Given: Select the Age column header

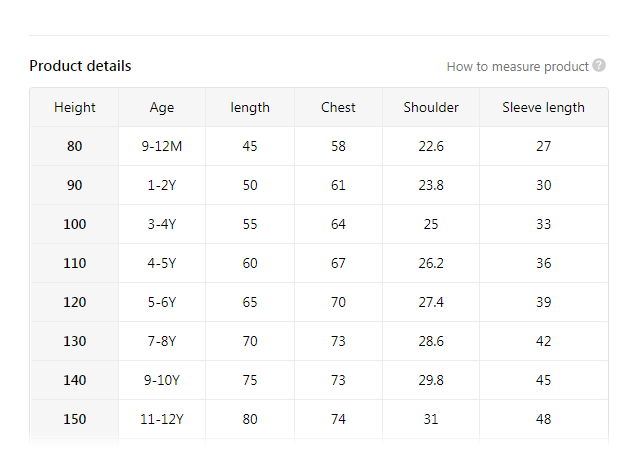Looking at the screenshot, I should [162, 107].
